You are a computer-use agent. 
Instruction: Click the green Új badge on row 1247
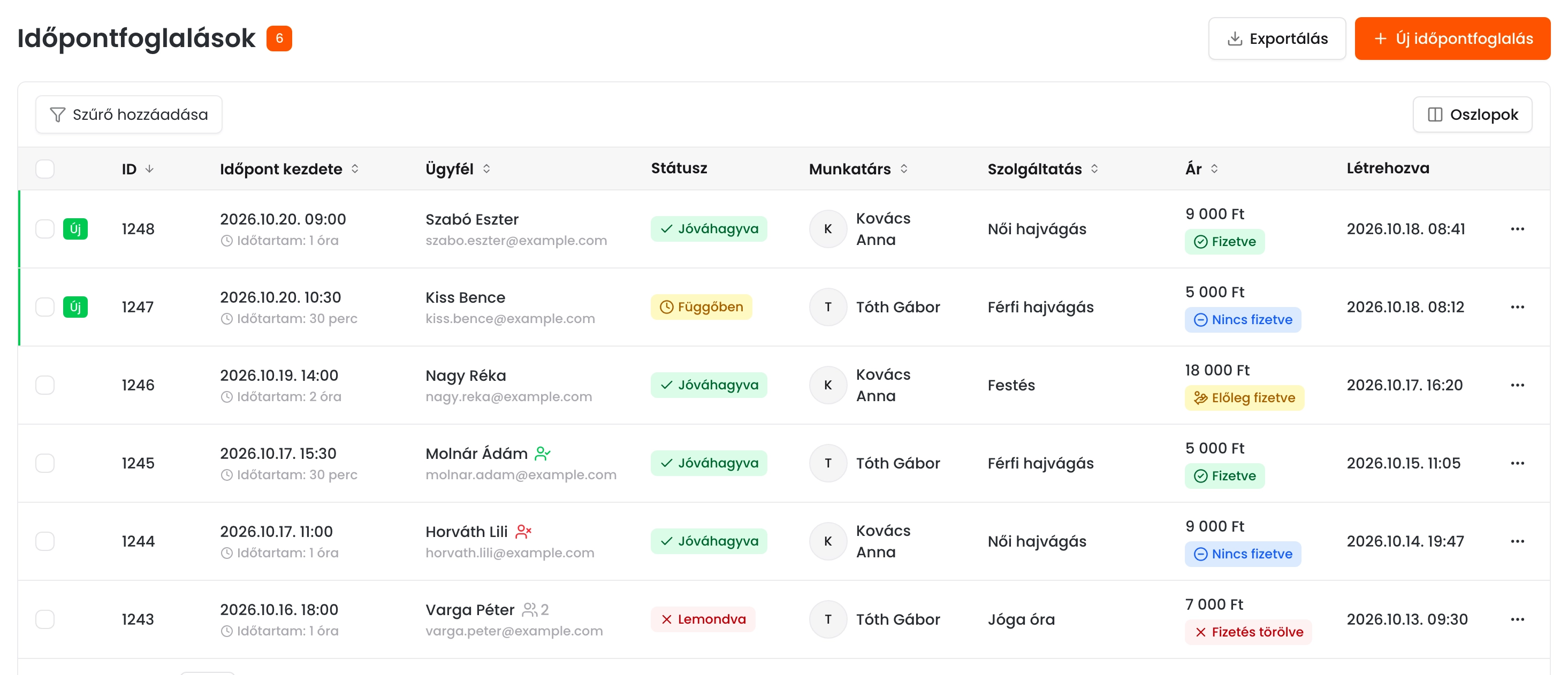tap(75, 306)
